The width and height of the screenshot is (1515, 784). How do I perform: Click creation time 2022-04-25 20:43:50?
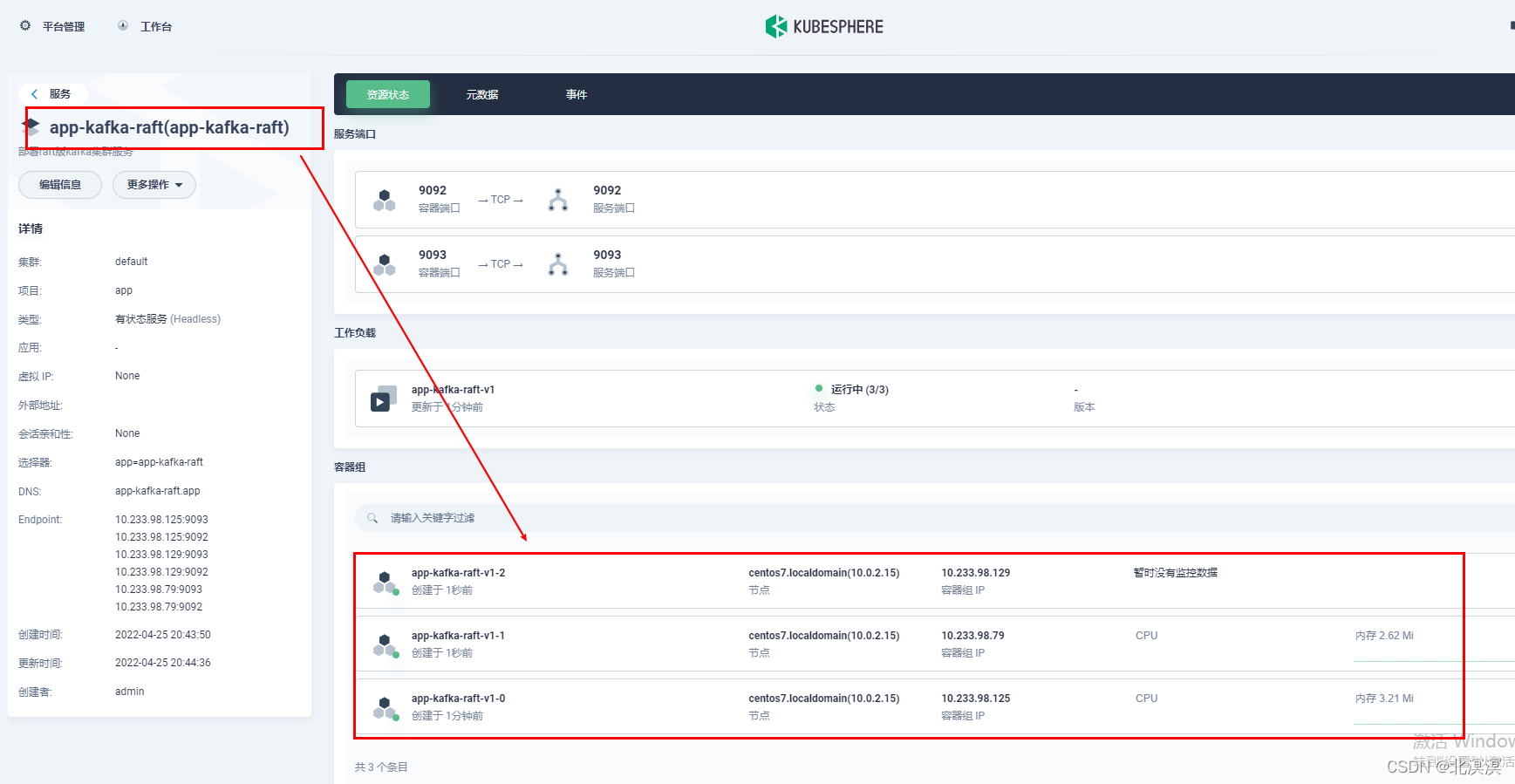163,635
